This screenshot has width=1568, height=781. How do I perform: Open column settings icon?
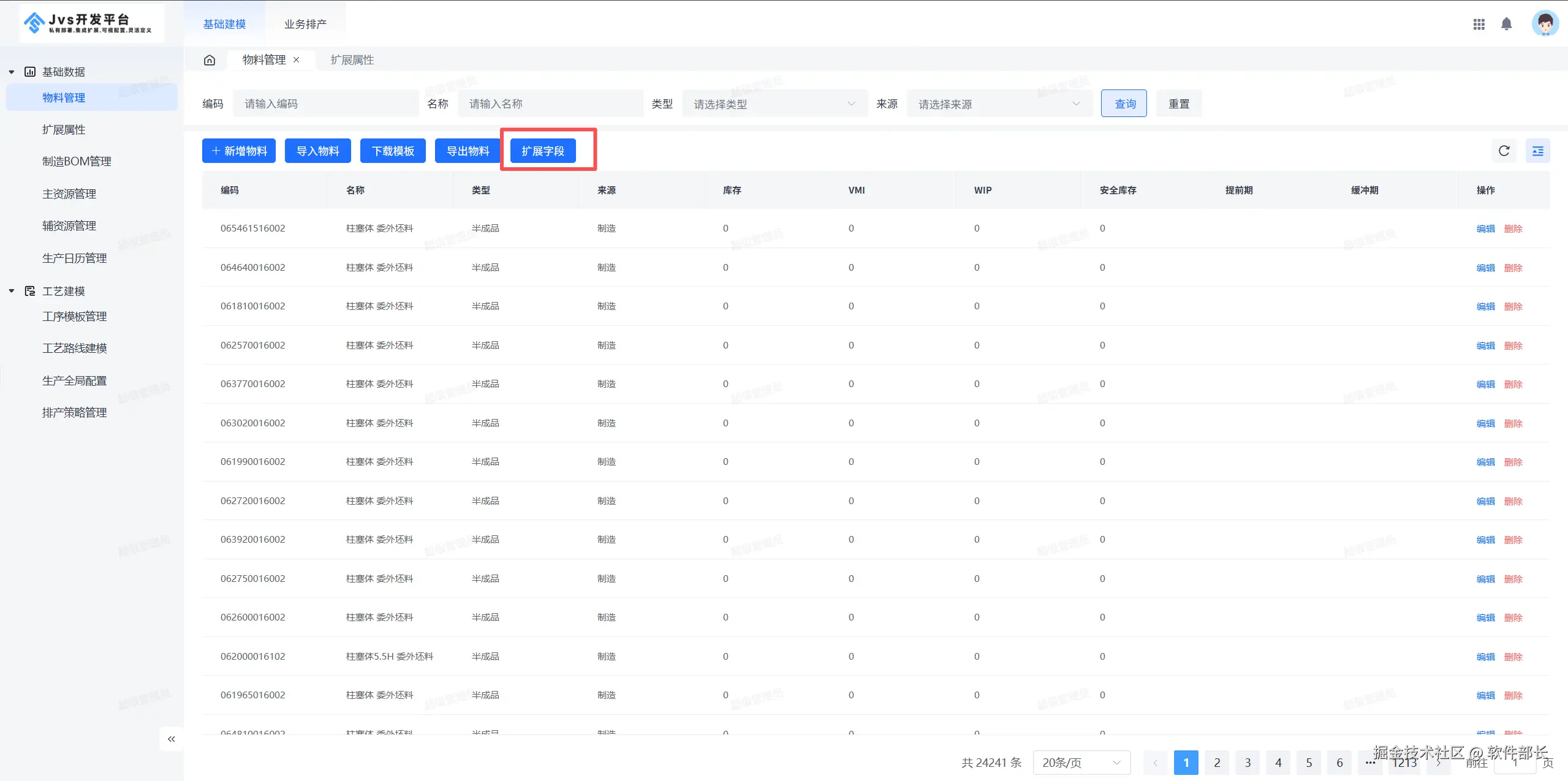(1537, 151)
